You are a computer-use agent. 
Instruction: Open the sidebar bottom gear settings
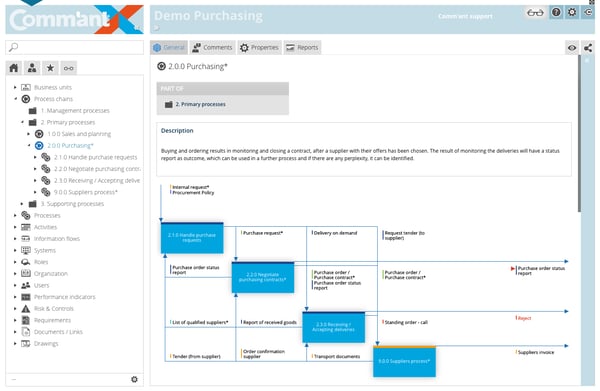pos(134,379)
